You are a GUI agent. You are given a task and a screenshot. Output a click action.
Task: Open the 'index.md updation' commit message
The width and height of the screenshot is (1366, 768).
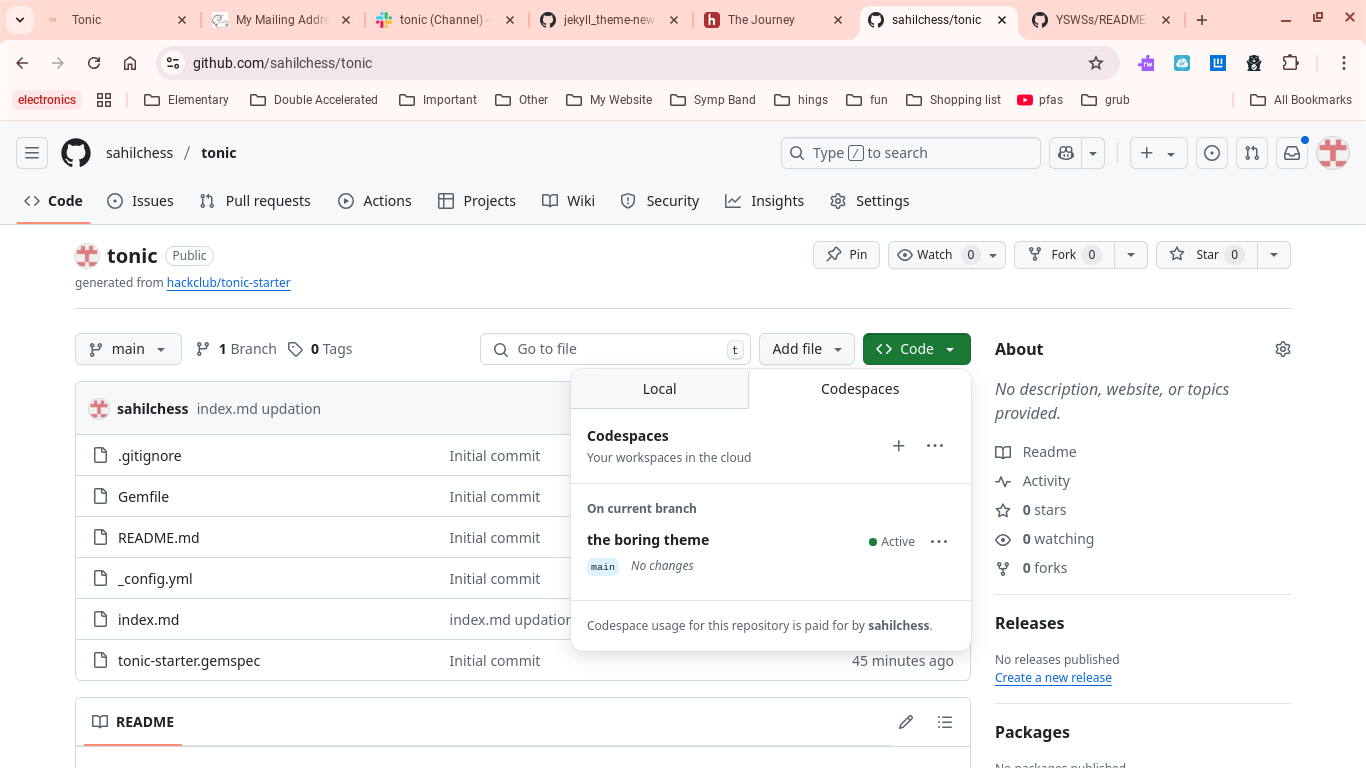pyautogui.click(x=259, y=409)
